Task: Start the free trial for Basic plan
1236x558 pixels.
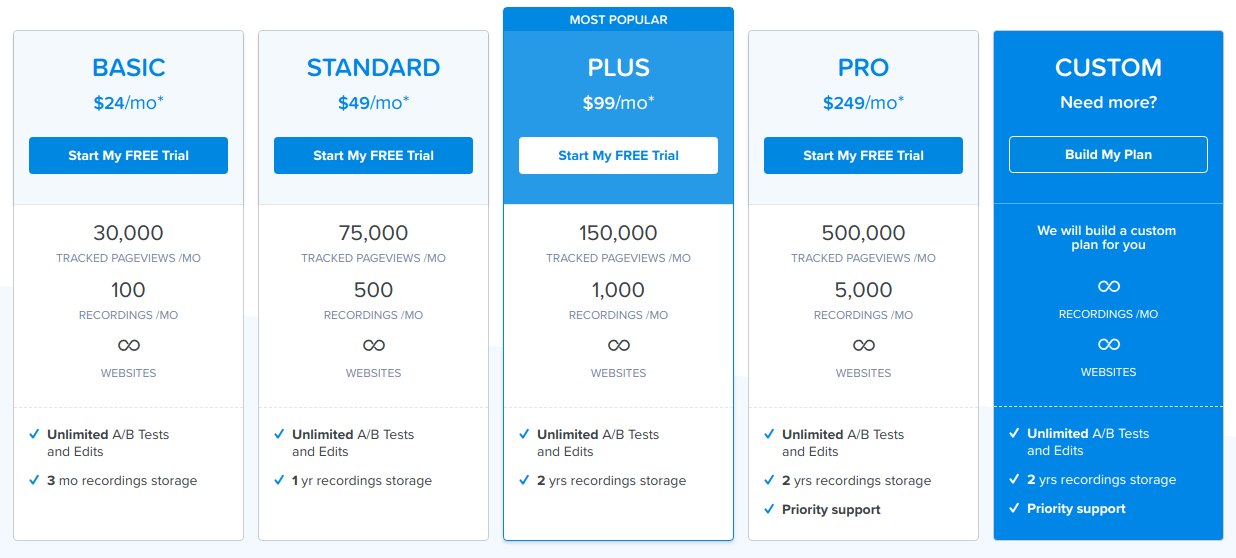Action: [128, 155]
